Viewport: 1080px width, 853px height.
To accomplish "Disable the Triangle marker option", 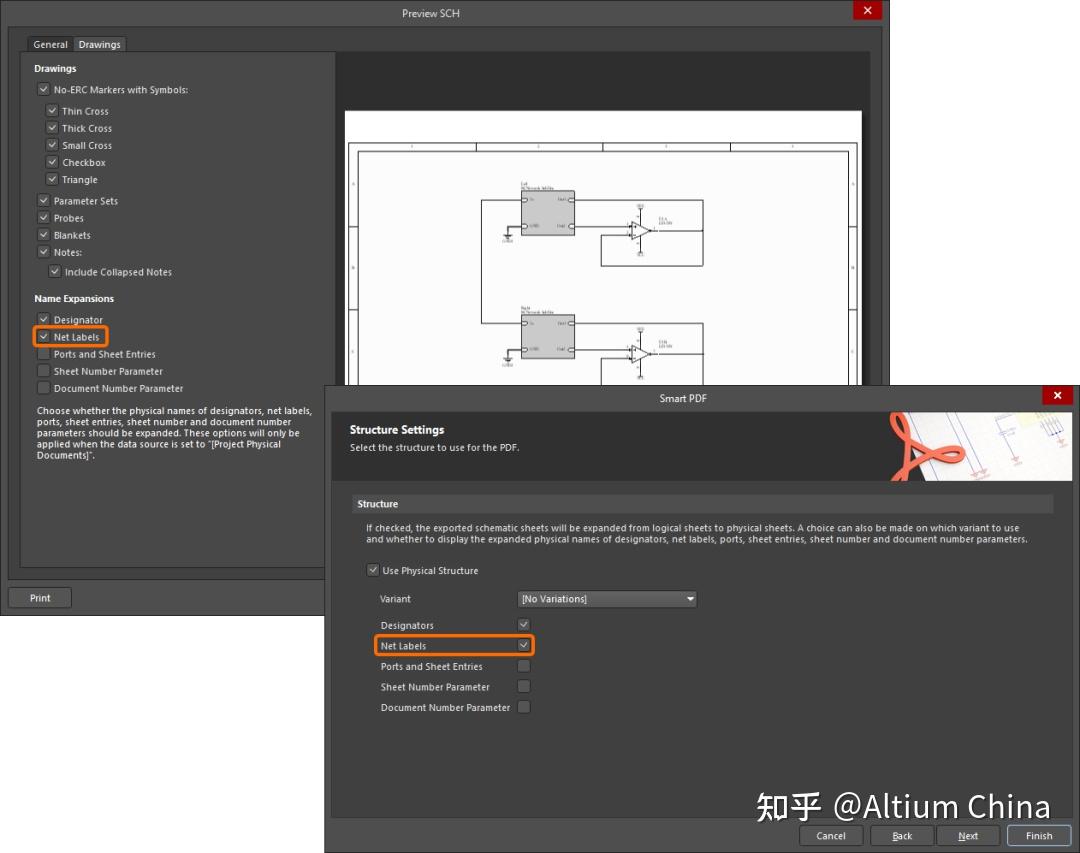I will [53, 179].
